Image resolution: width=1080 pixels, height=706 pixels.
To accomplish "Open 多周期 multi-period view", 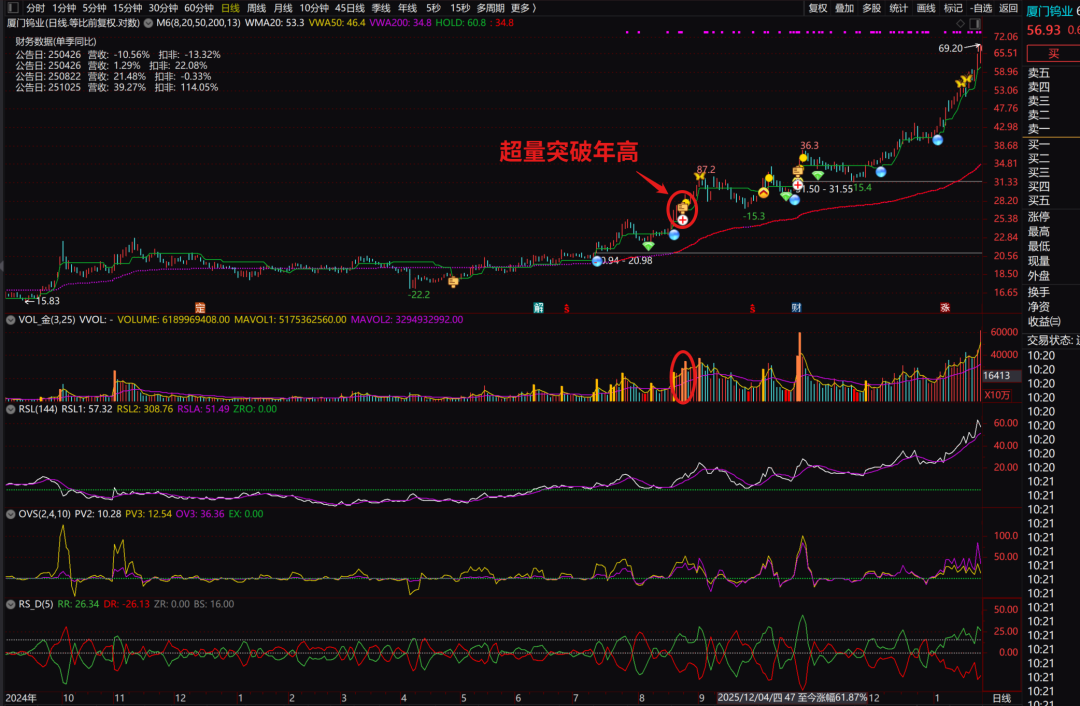I will coord(490,8).
